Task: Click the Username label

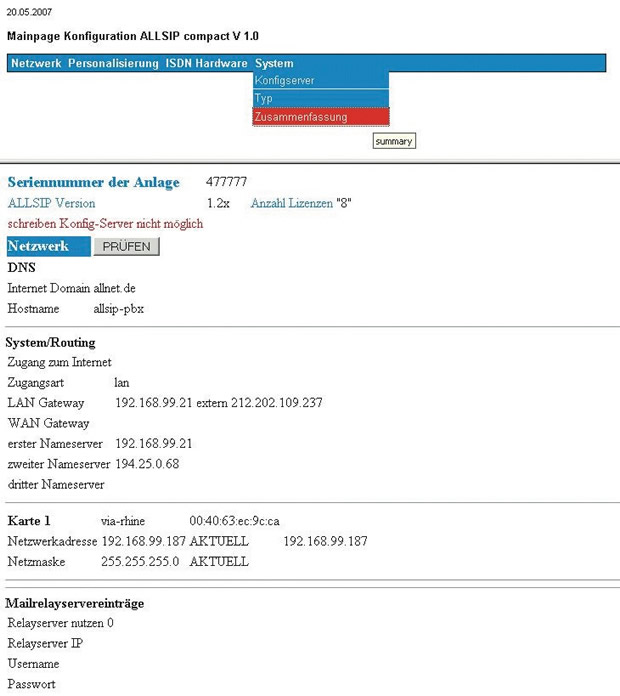Action: [33, 664]
